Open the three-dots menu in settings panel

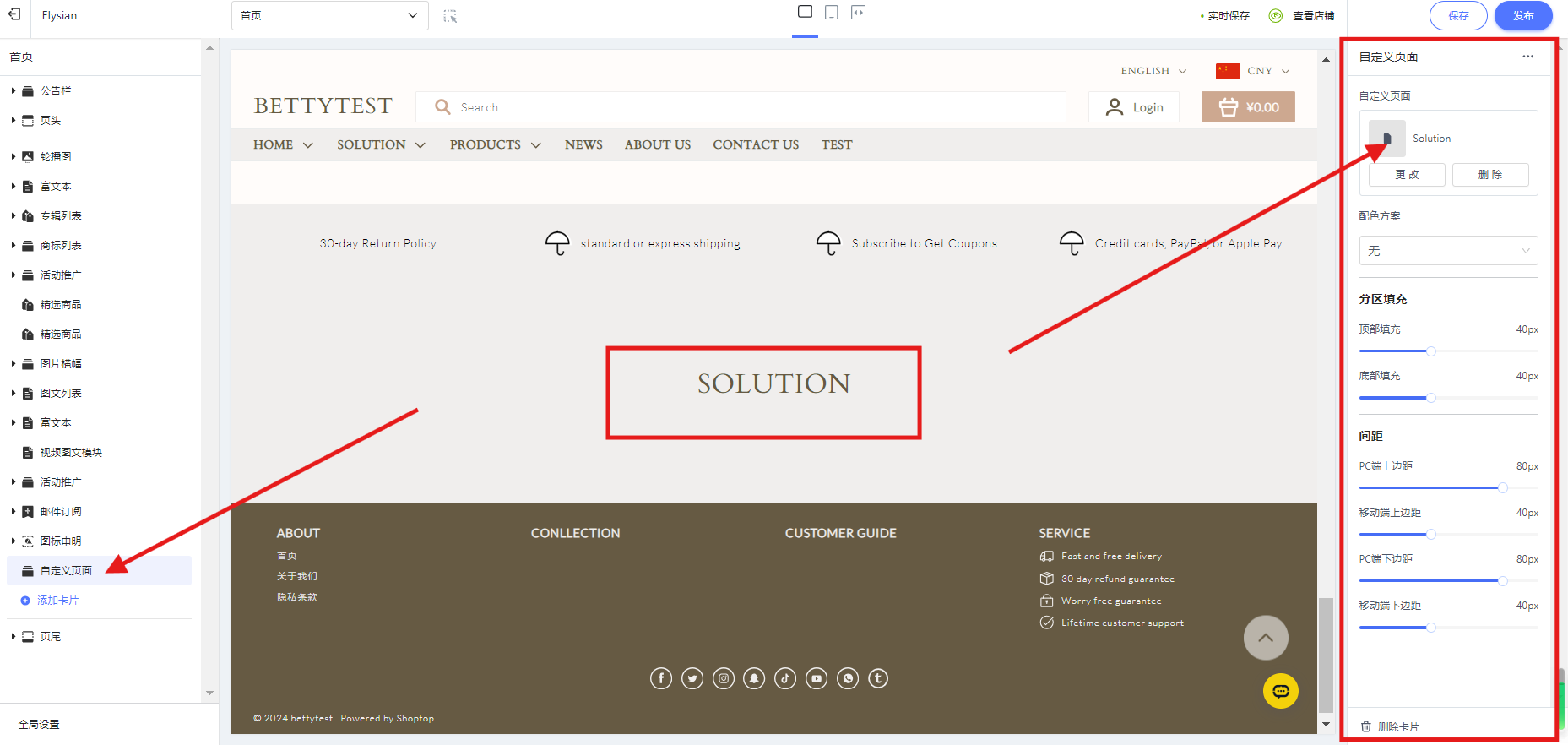pos(1527,57)
